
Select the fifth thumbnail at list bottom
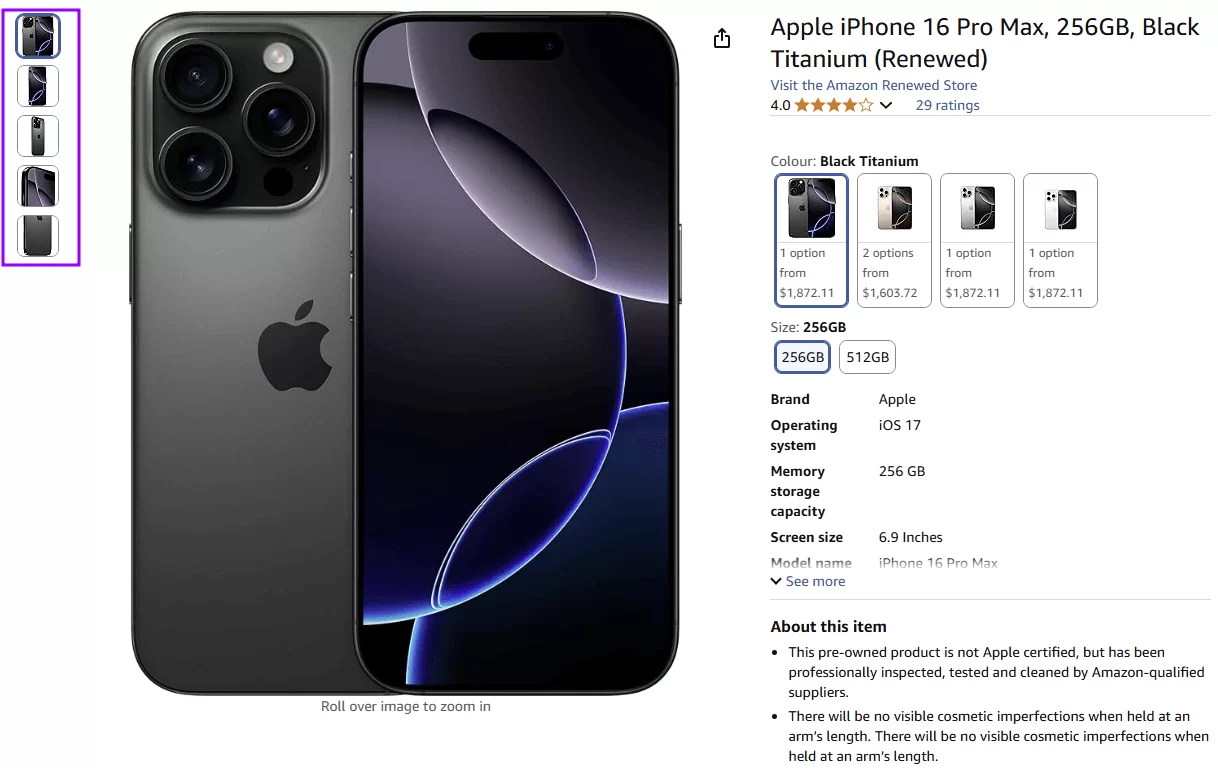(38, 236)
